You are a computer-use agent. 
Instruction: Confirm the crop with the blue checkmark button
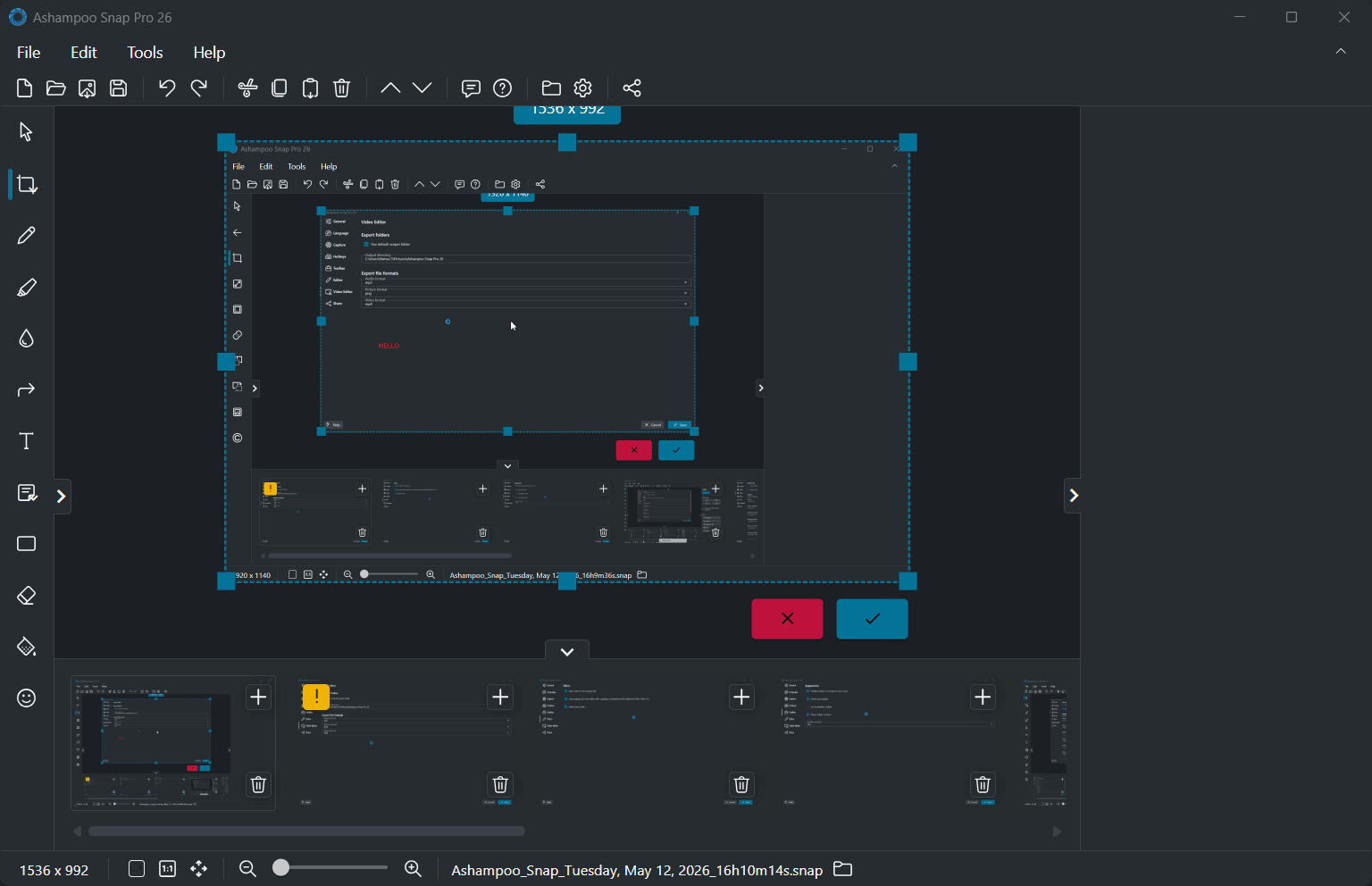tap(872, 619)
